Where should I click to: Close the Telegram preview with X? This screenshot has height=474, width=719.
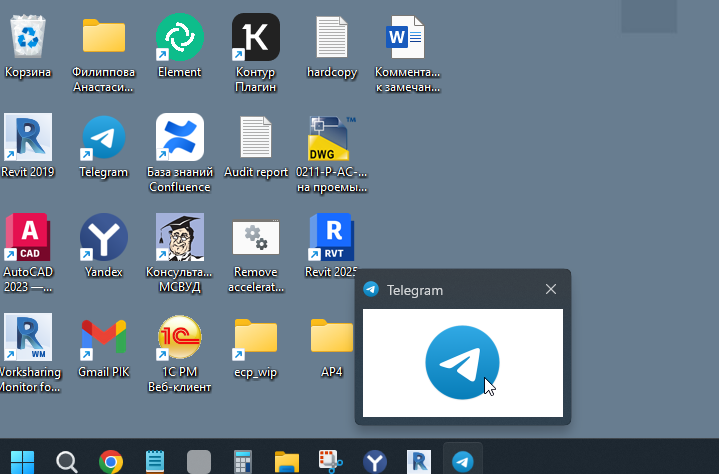(551, 289)
